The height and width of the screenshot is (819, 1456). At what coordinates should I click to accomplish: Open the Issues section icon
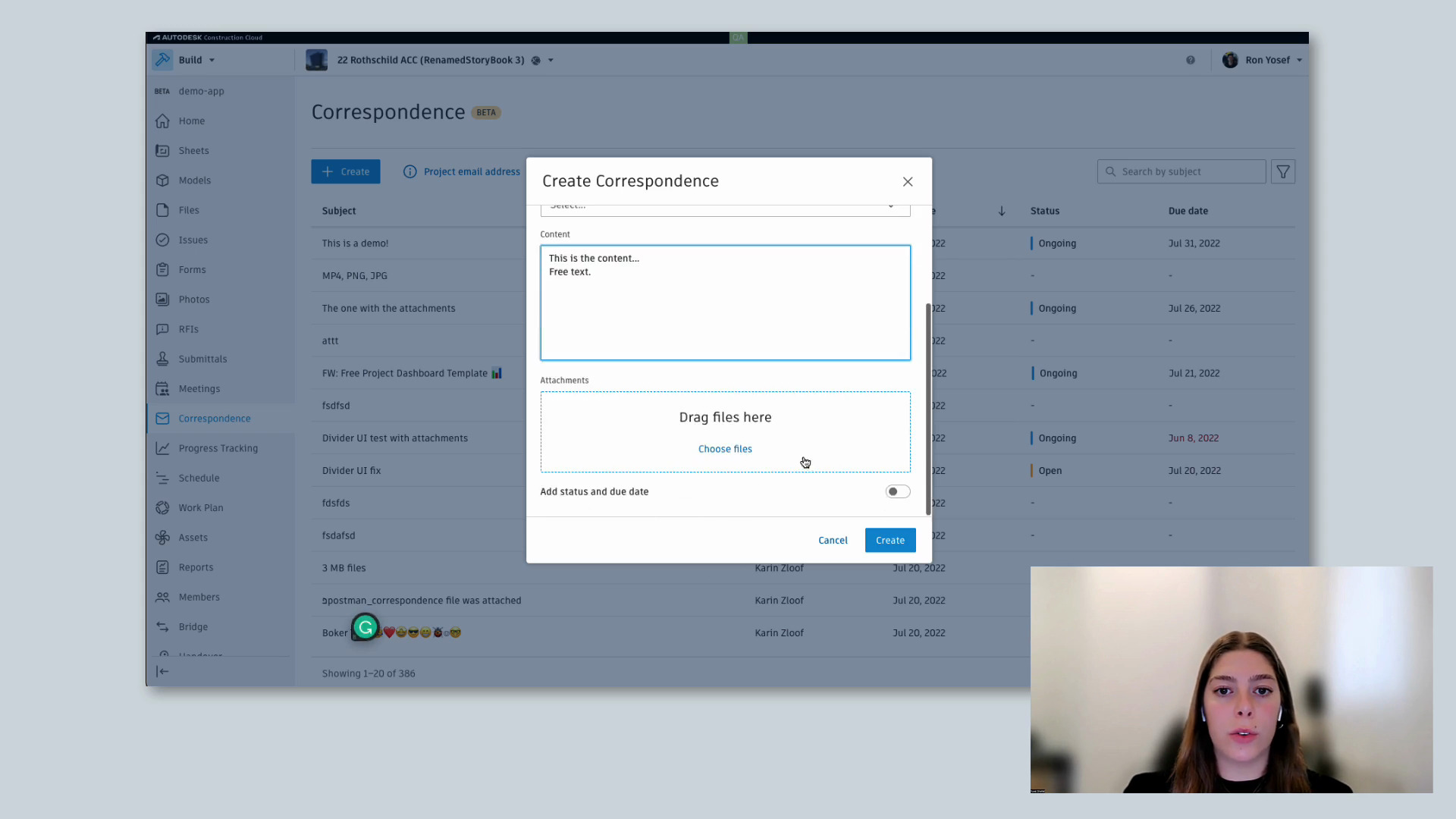pyautogui.click(x=163, y=240)
